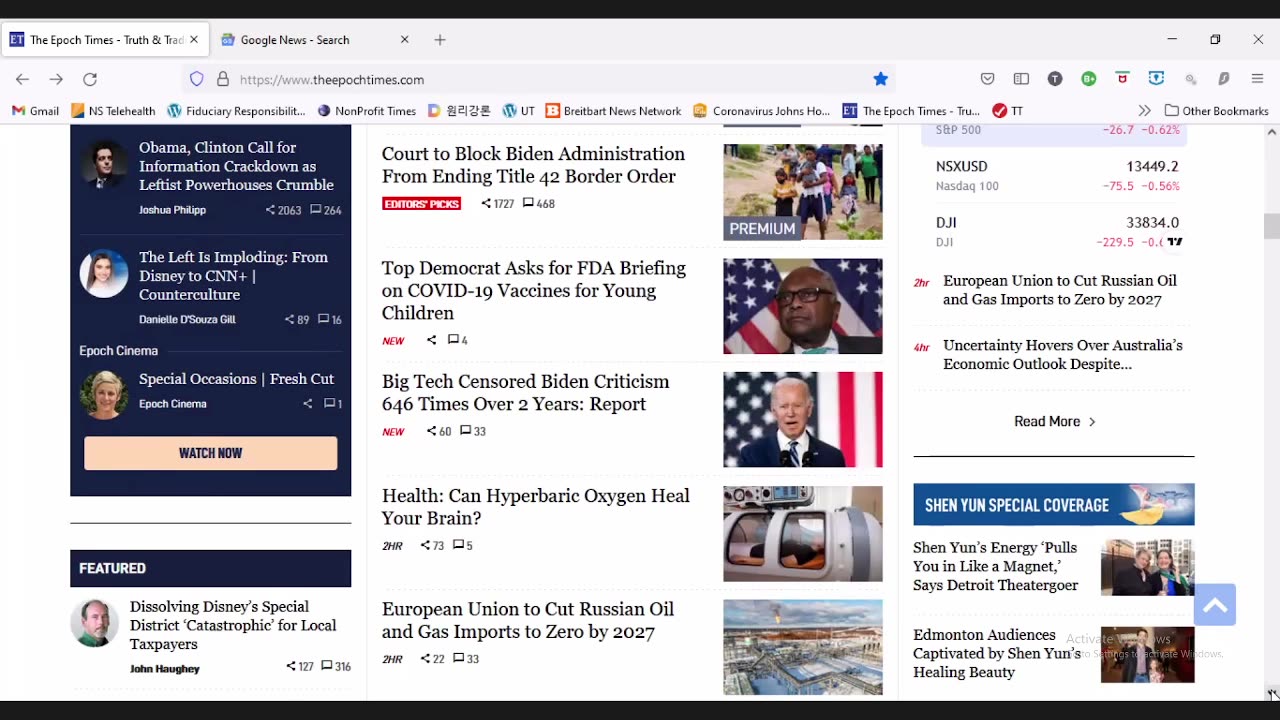Open the UT WordPress bookmark
The width and height of the screenshot is (1280, 720).
519,111
